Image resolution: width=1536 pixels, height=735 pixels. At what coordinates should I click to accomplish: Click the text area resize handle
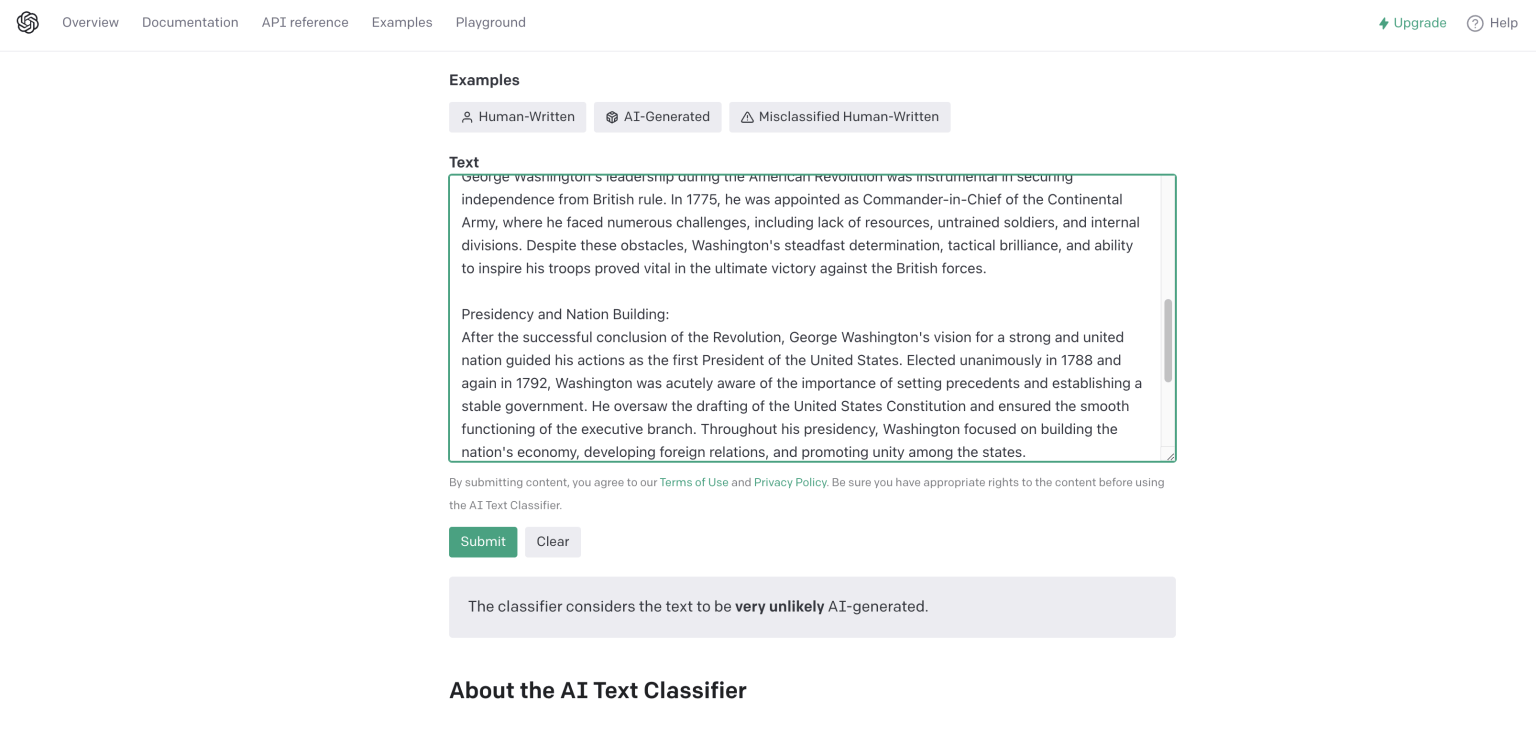(1170, 456)
